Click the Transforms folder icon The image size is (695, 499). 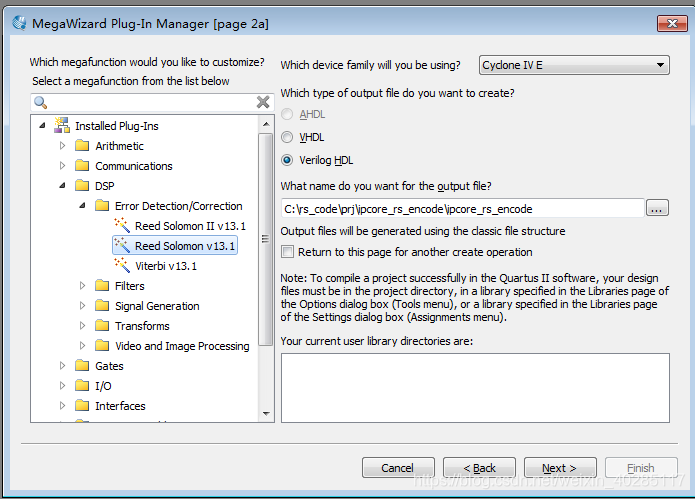102,325
